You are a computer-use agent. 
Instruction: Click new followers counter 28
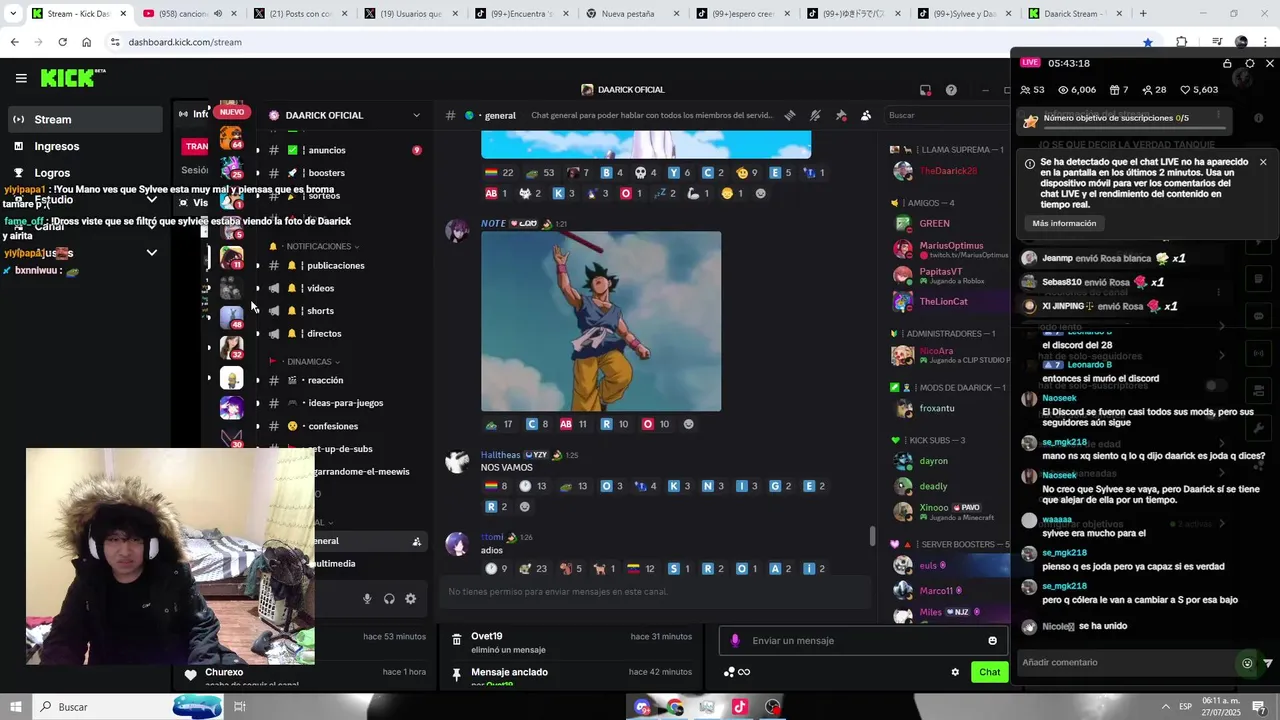(1153, 90)
